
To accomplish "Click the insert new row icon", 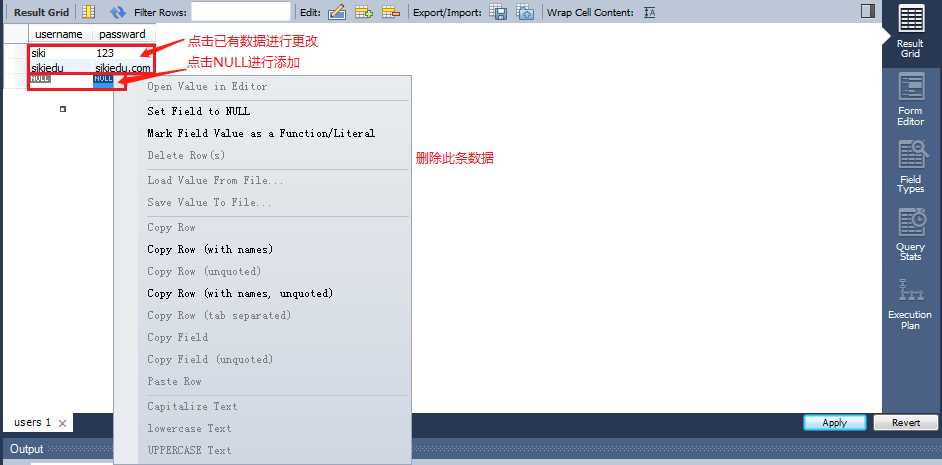I will (x=364, y=12).
